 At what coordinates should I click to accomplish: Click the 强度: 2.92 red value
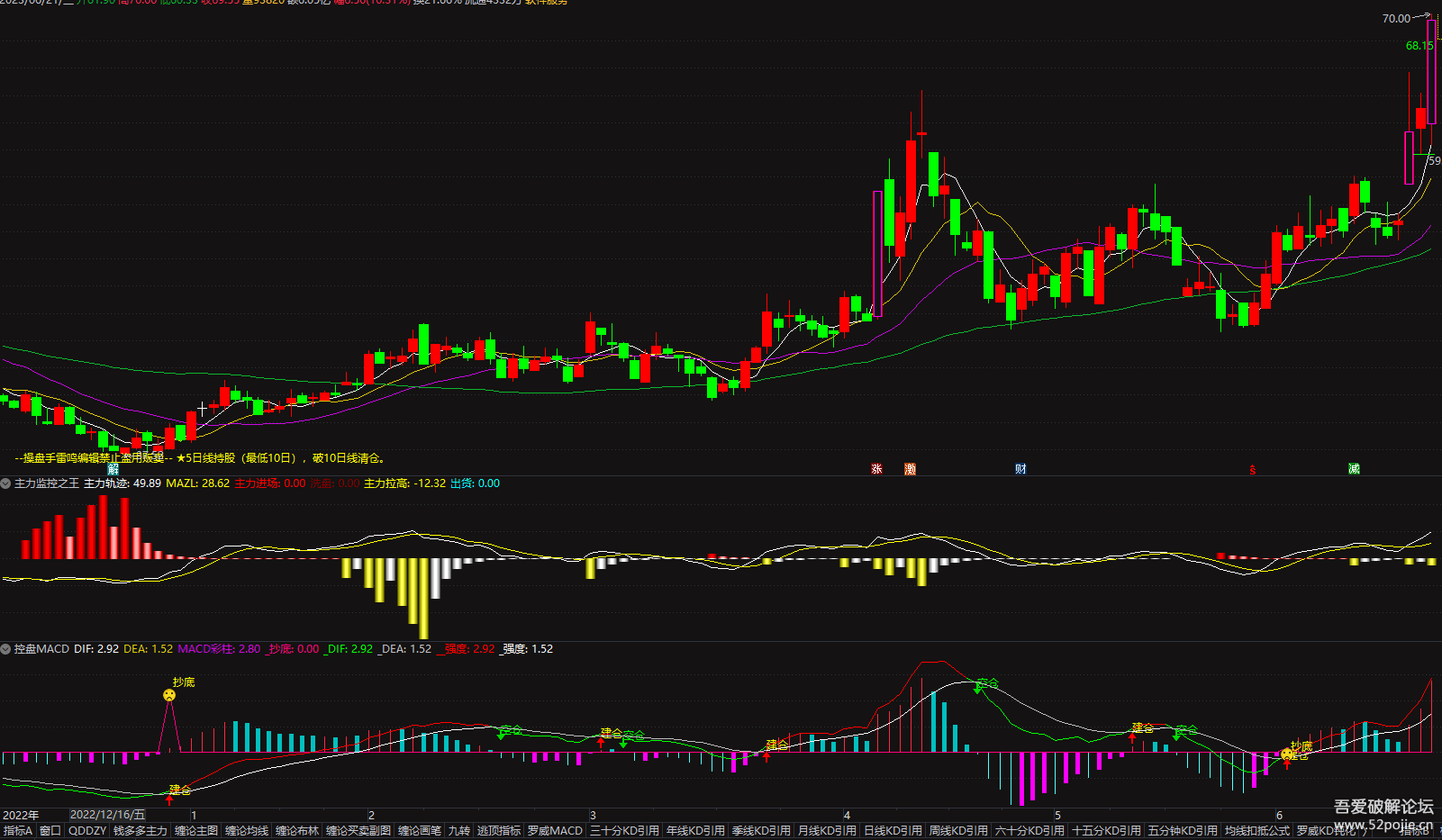(x=466, y=649)
